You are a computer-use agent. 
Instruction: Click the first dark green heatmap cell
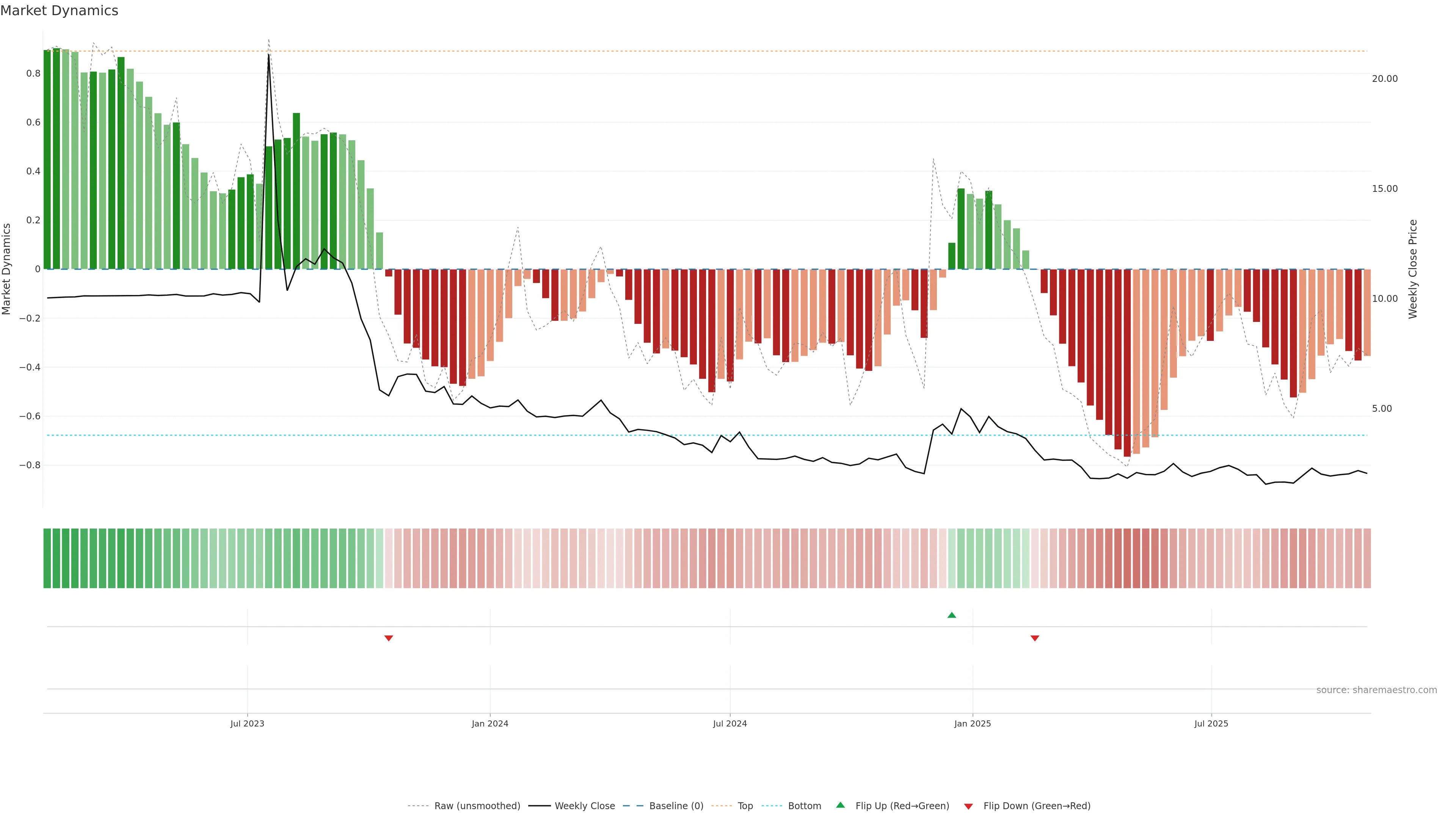(47, 558)
